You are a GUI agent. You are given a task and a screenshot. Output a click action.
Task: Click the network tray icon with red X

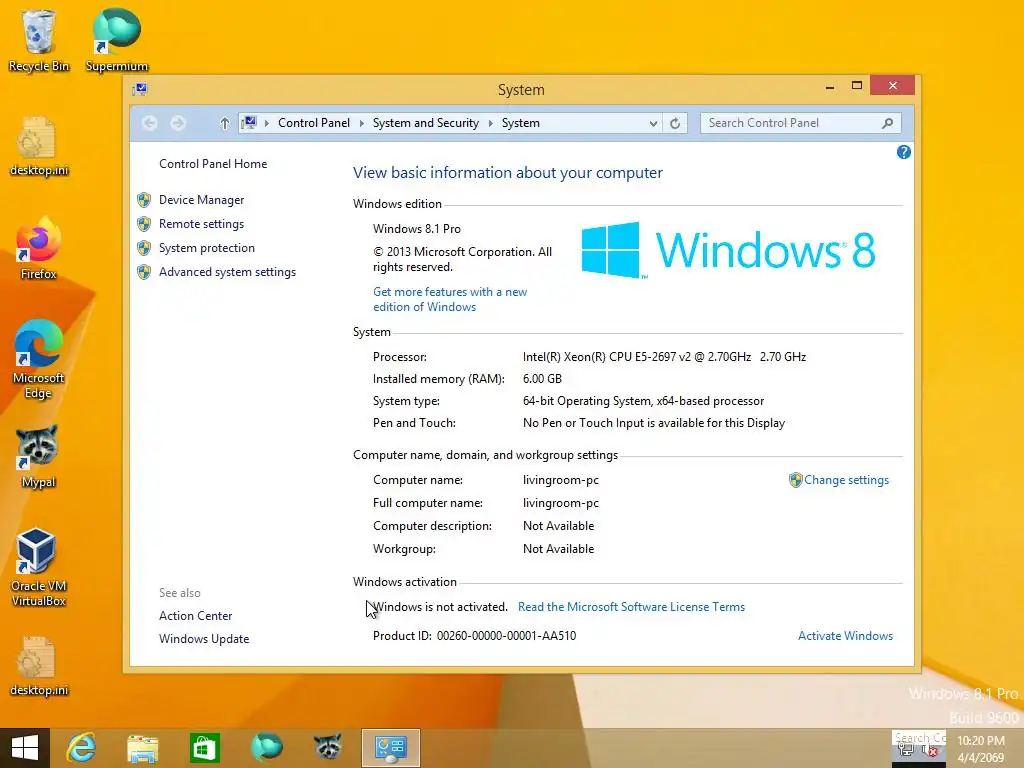pos(930,750)
